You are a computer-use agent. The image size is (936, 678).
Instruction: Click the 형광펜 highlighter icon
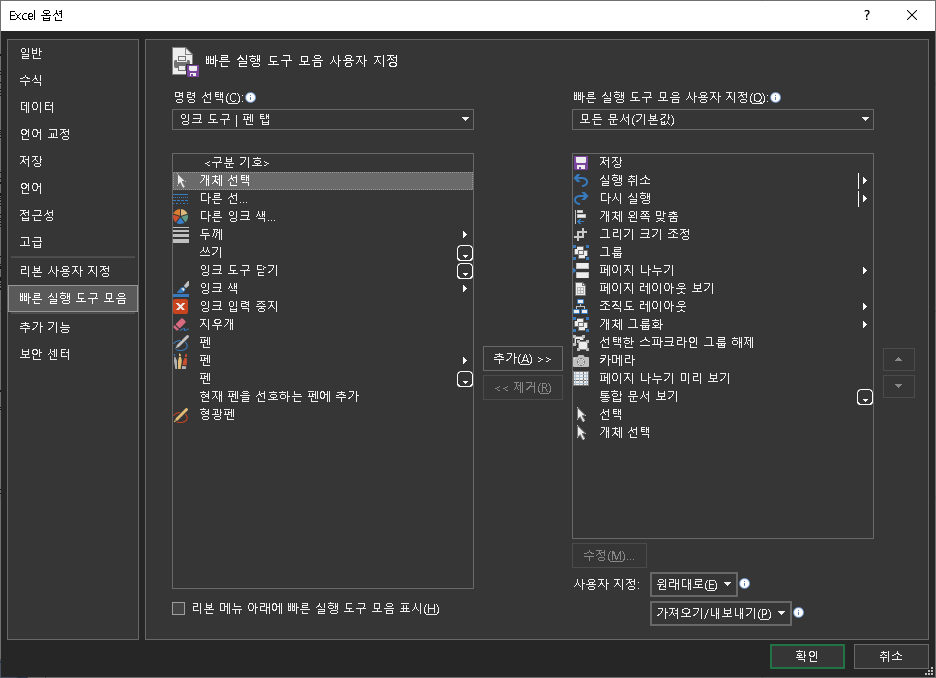point(180,414)
